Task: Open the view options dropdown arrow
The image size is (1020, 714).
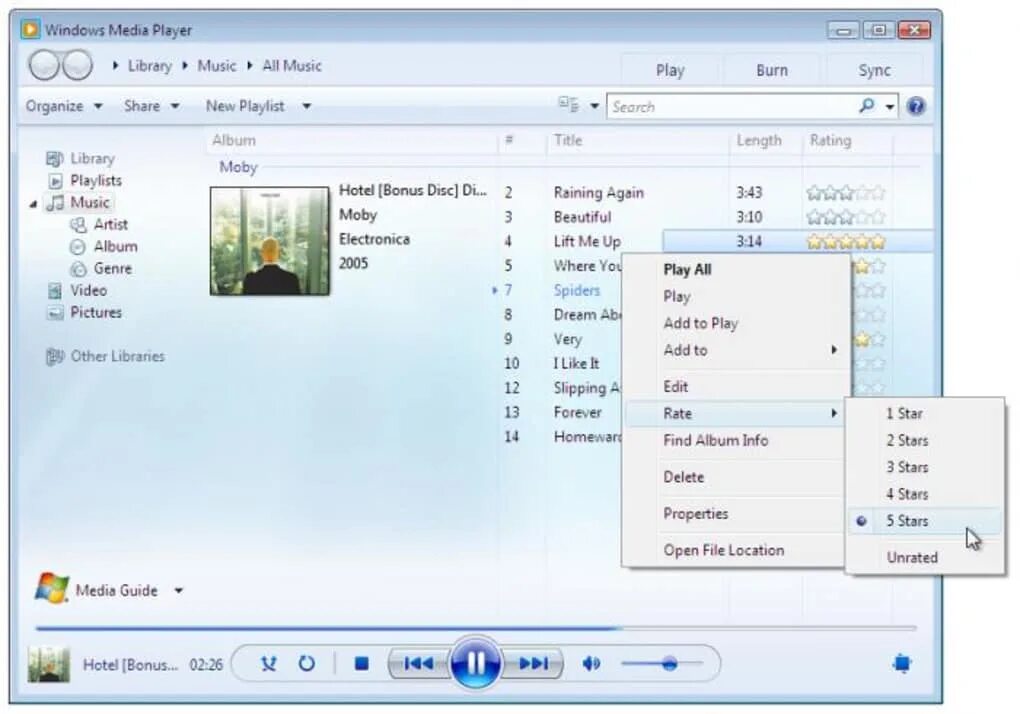Action: tap(594, 106)
